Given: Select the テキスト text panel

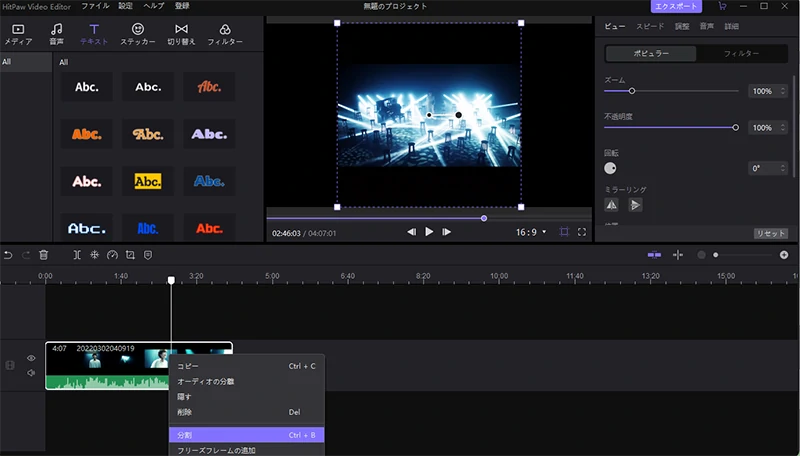Looking at the screenshot, I should (94, 34).
